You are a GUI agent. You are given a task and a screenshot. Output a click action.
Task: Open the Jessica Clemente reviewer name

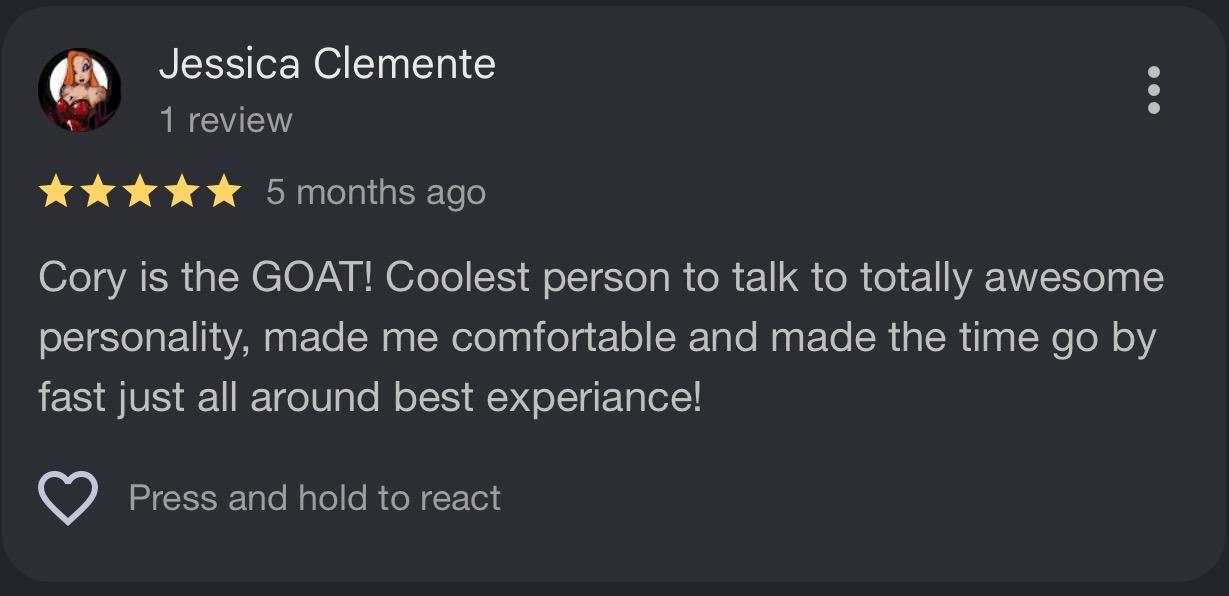(x=327, y=65)
